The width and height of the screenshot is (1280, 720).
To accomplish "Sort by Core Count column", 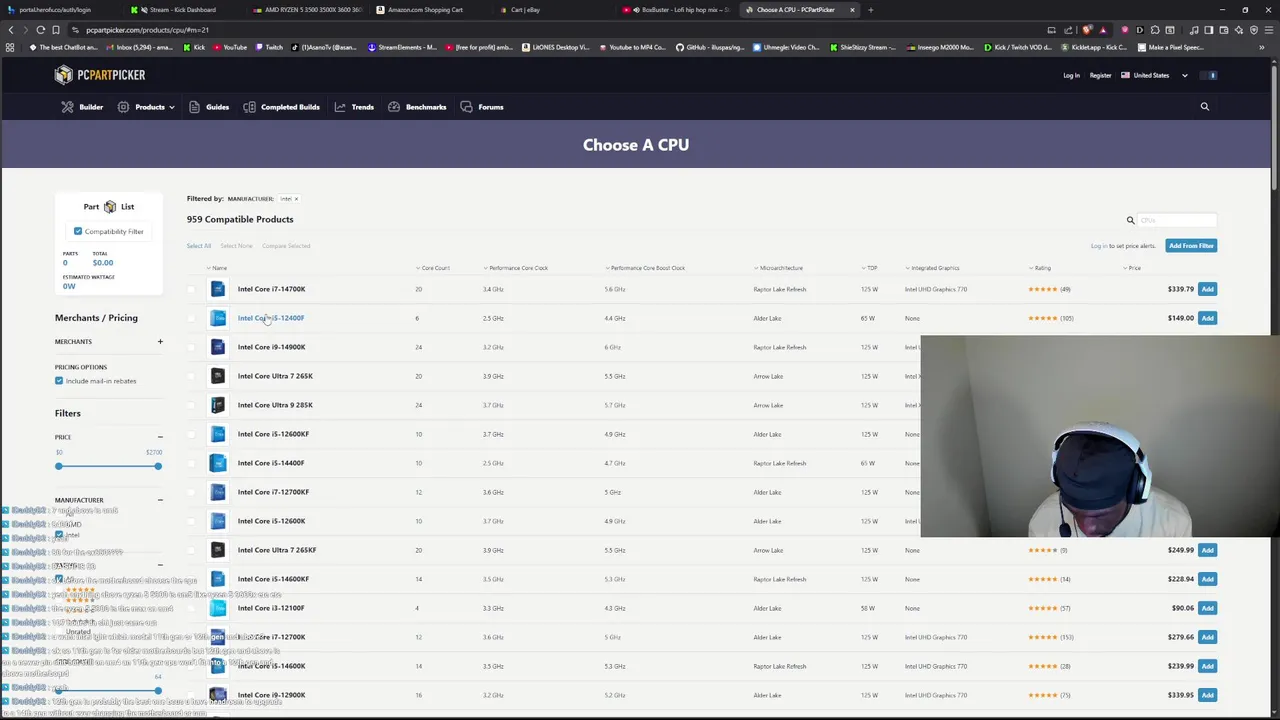I will [433, 268].
